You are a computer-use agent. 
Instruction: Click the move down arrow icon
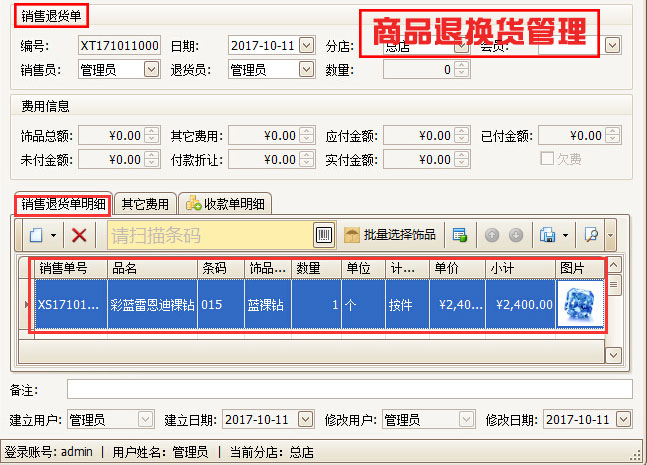tap(516, 235)
